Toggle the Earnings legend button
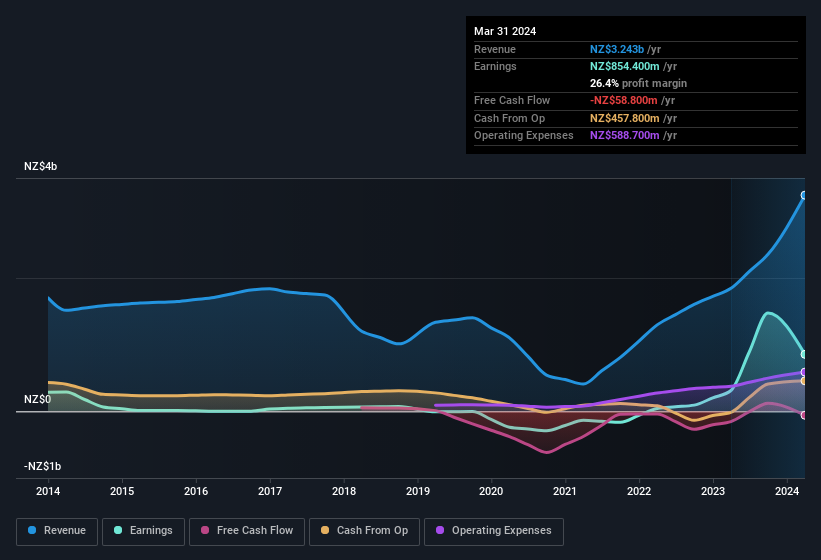Viewport: 821px width, 560px height. [143, 531]
